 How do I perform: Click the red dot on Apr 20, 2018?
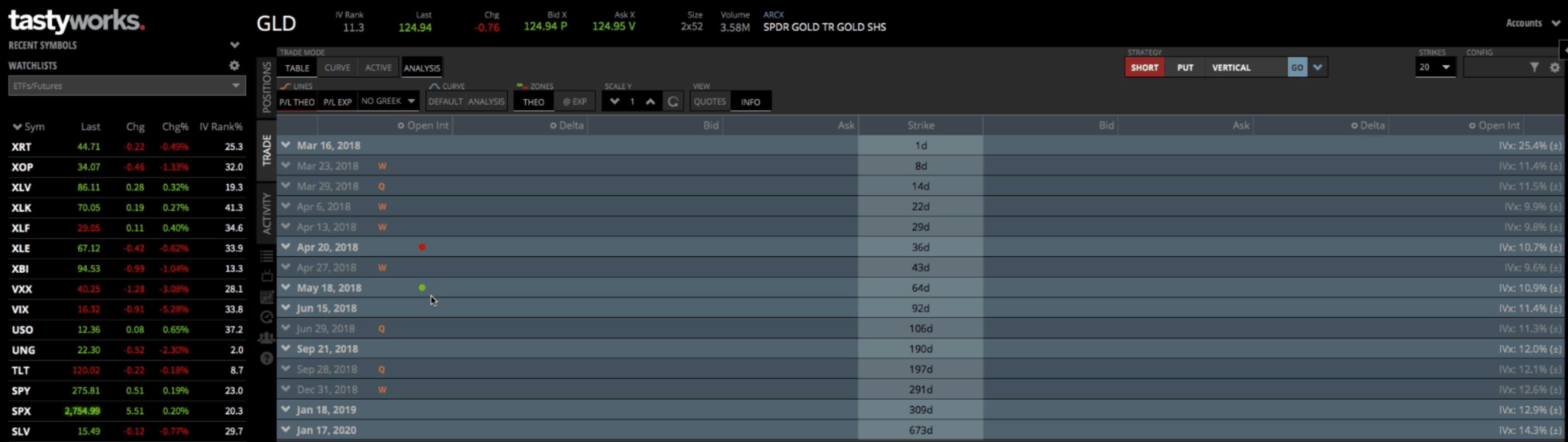422,247
